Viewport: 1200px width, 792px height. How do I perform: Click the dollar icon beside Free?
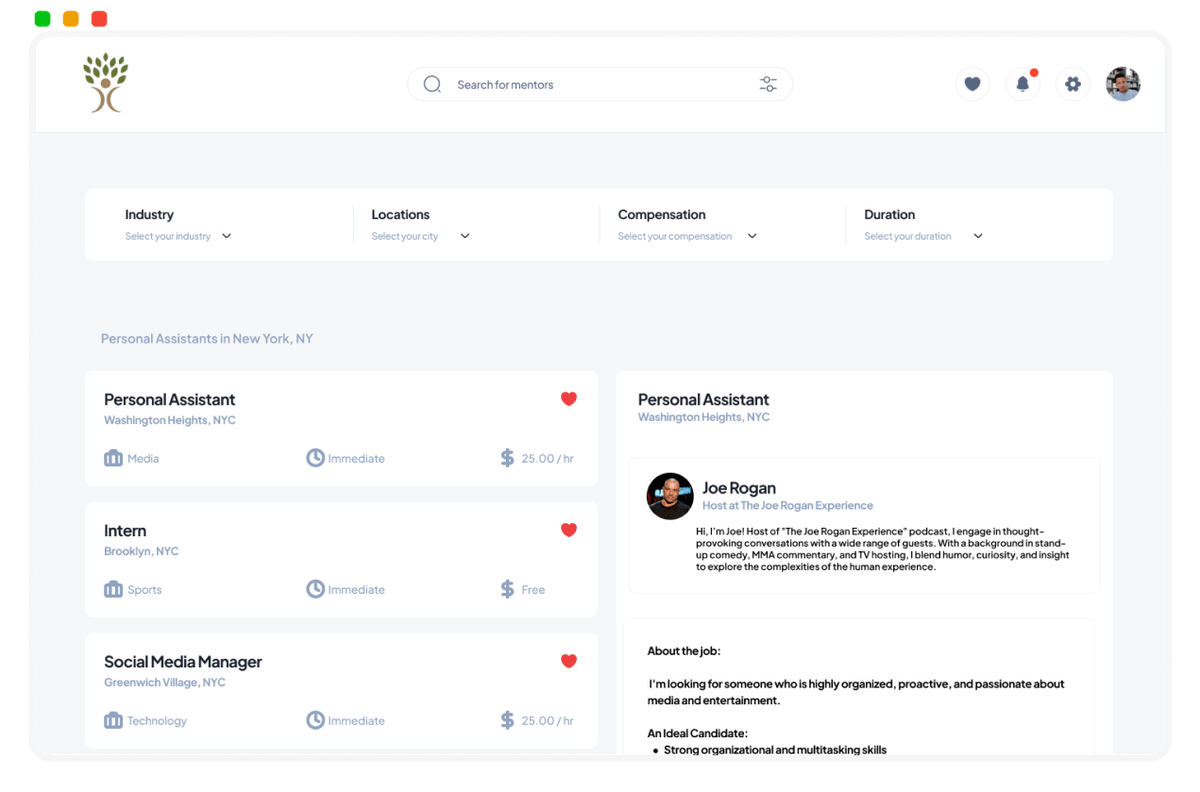pos(507,589)
